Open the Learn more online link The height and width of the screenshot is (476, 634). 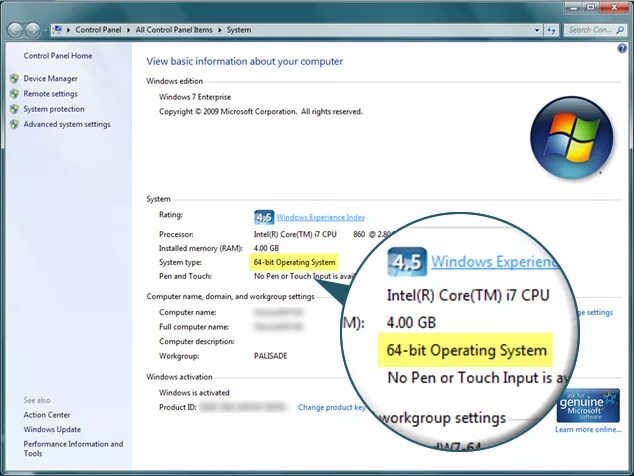[588, 429]
